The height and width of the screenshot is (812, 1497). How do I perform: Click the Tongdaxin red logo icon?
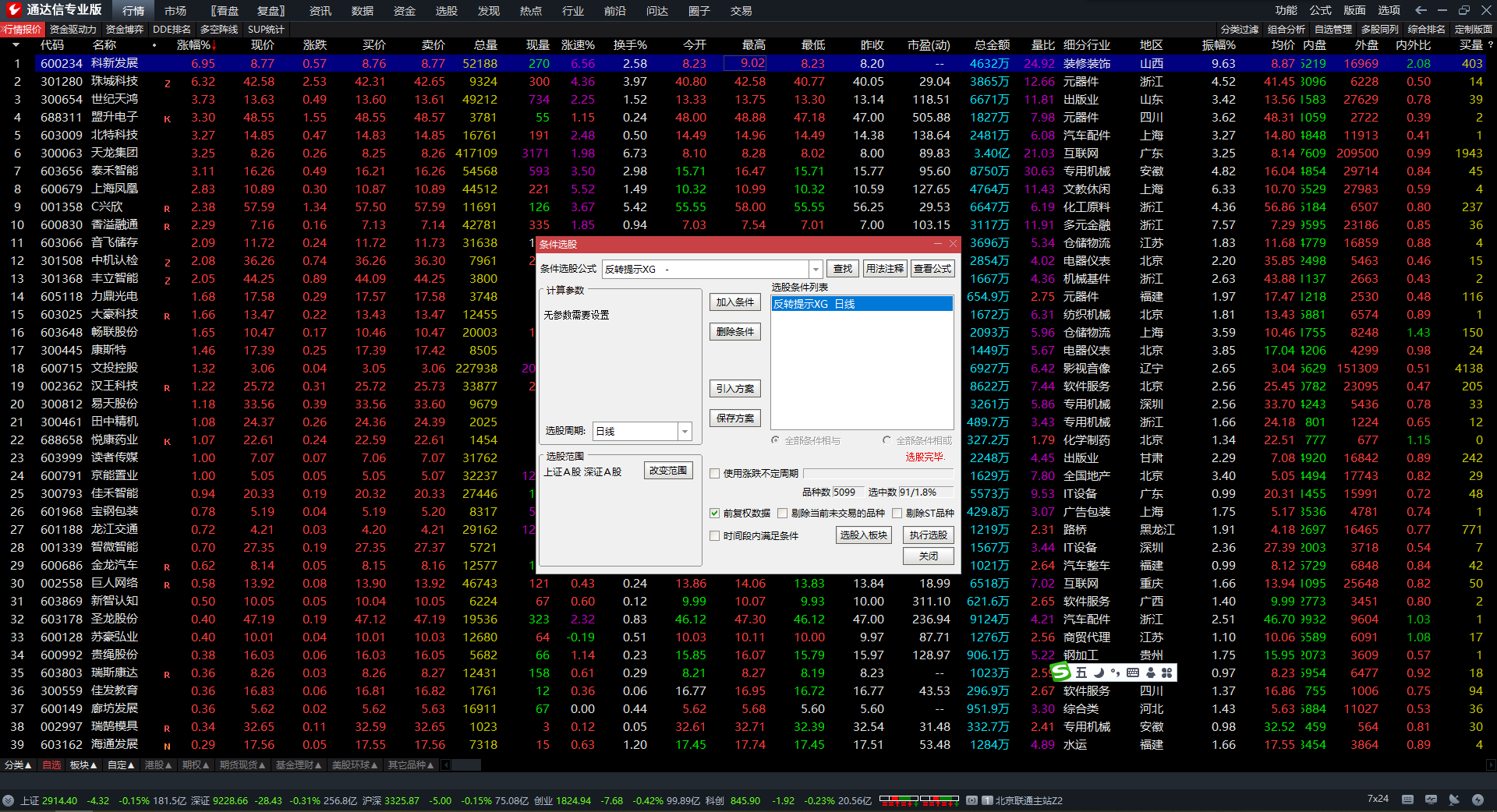tap(13, 10)
